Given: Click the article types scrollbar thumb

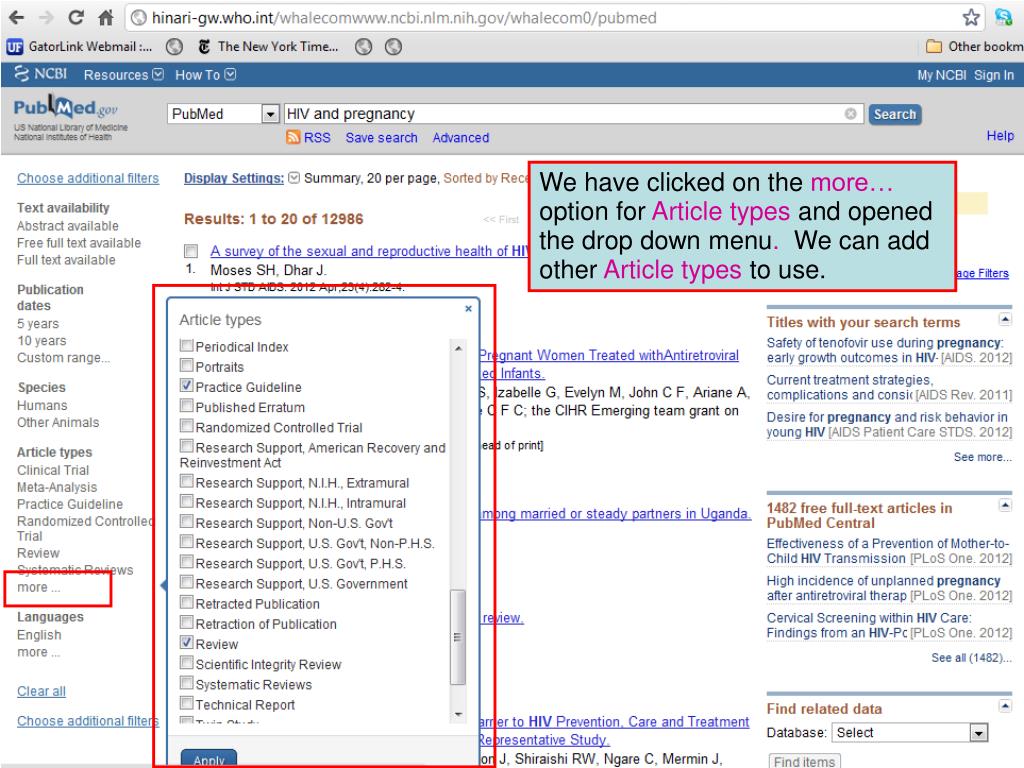Looking at the screenshot, I should [458, 637].
